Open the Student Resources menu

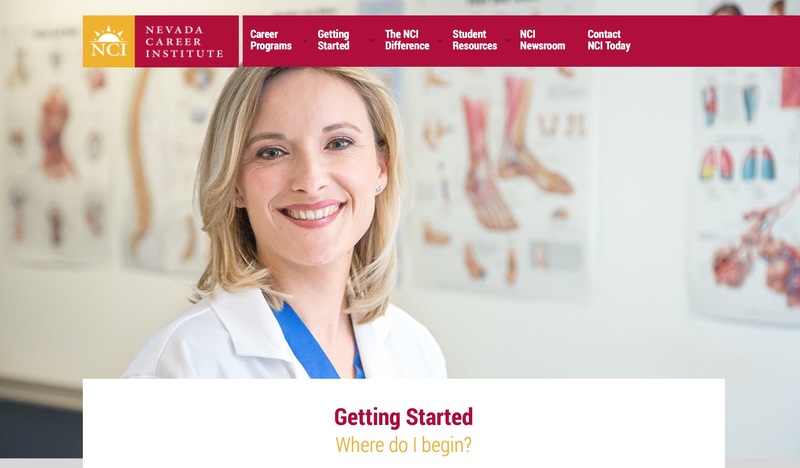click(x=474, y=40)
